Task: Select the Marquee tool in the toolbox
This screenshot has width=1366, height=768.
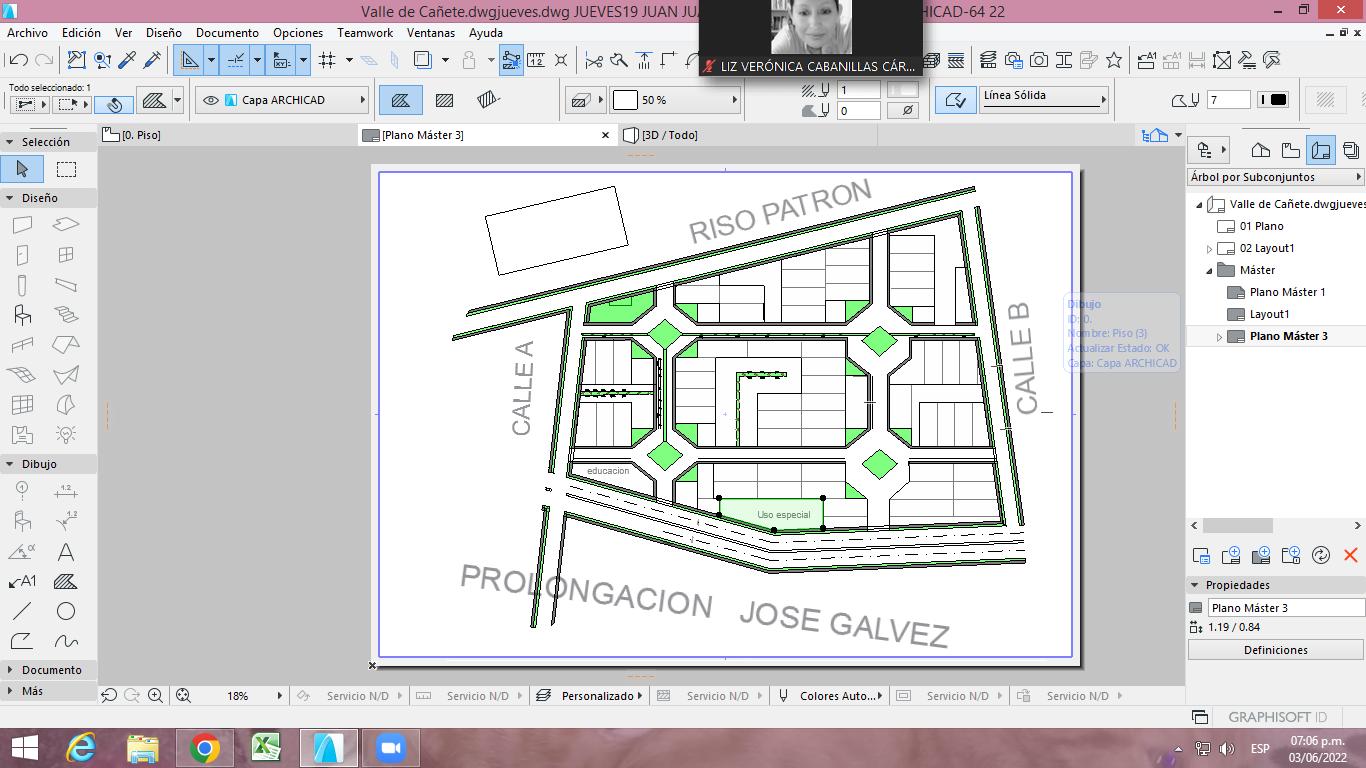Action: click(66, 169)
